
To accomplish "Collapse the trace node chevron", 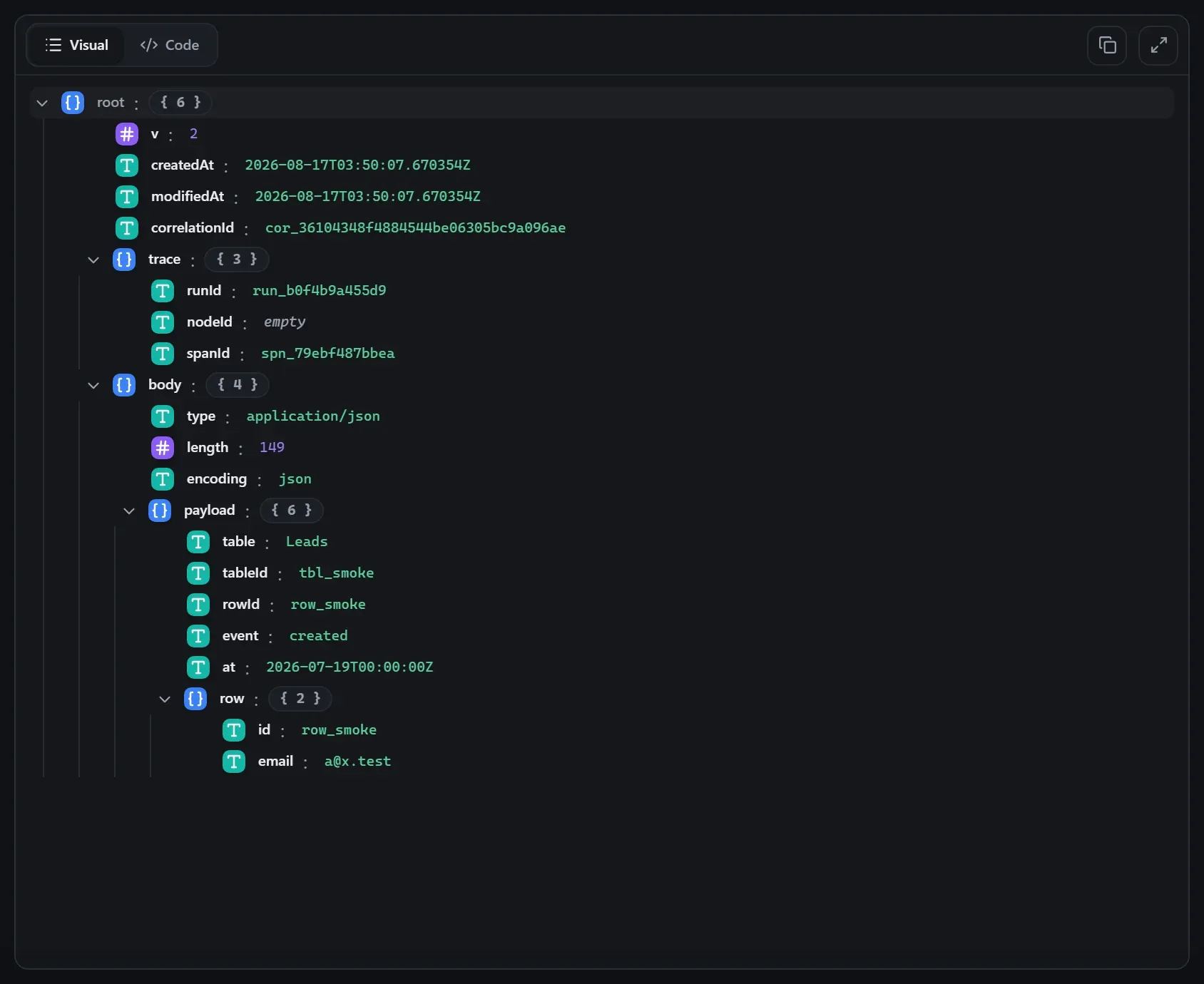I will 93,260.
